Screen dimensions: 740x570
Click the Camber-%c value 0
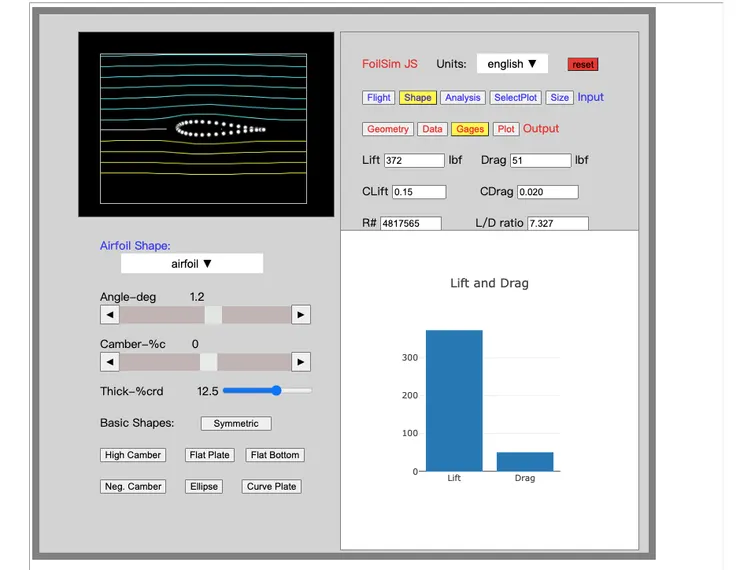195,344
